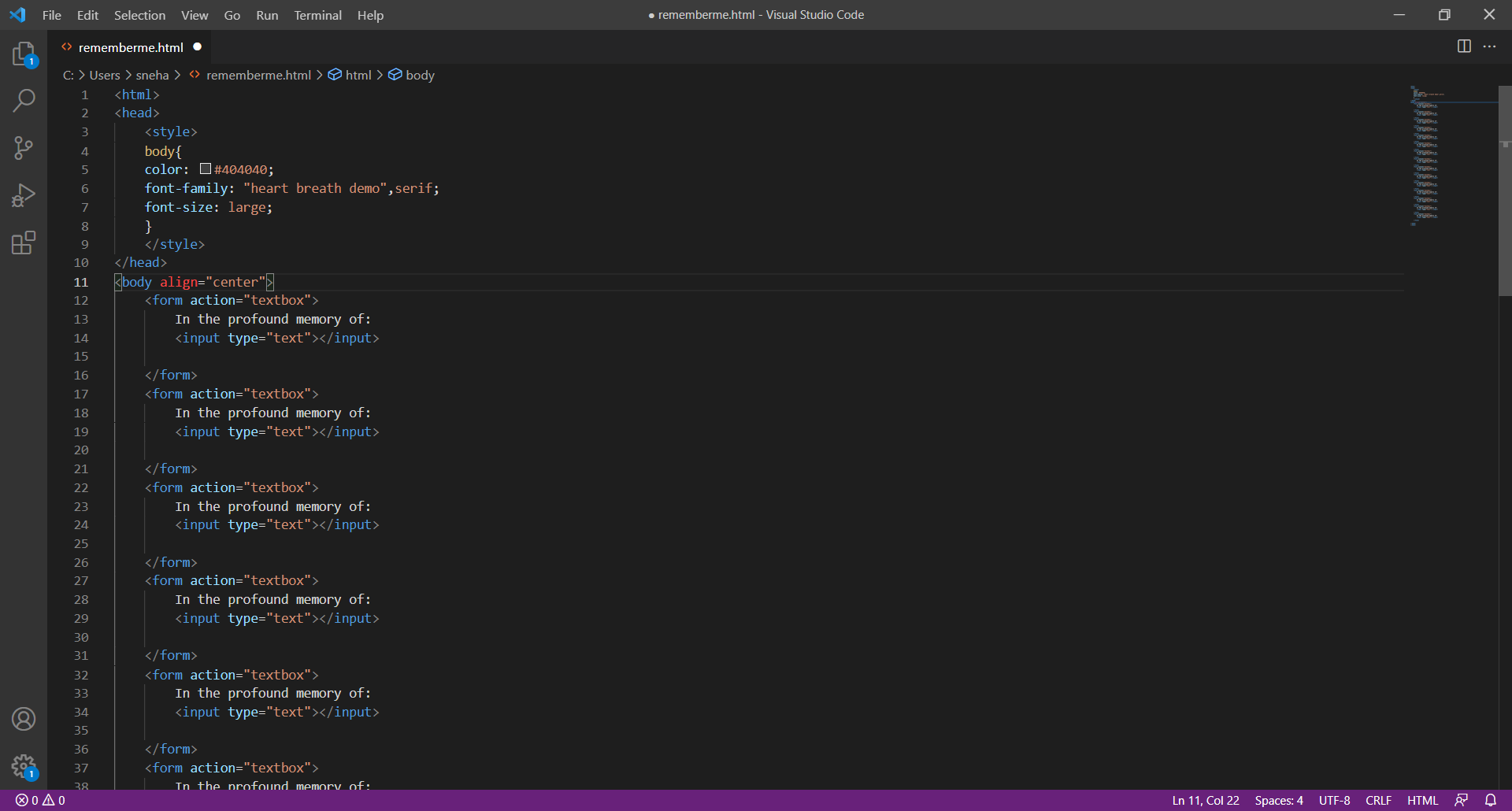The image size is (1512, 811).
Task: Open the Accounts menu icon
Action: [24, 719]
